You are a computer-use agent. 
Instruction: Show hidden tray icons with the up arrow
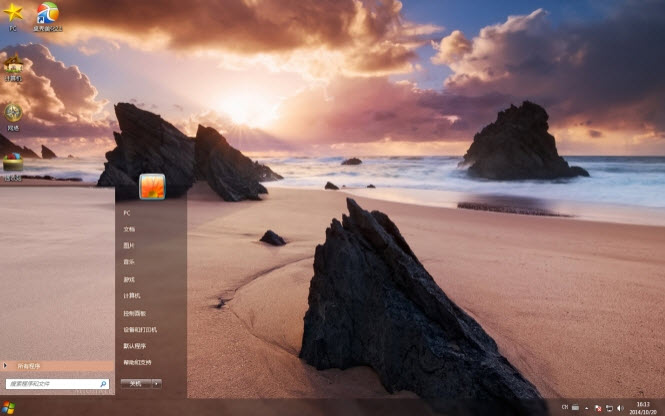pyautogui.click(x=587, y=408)
